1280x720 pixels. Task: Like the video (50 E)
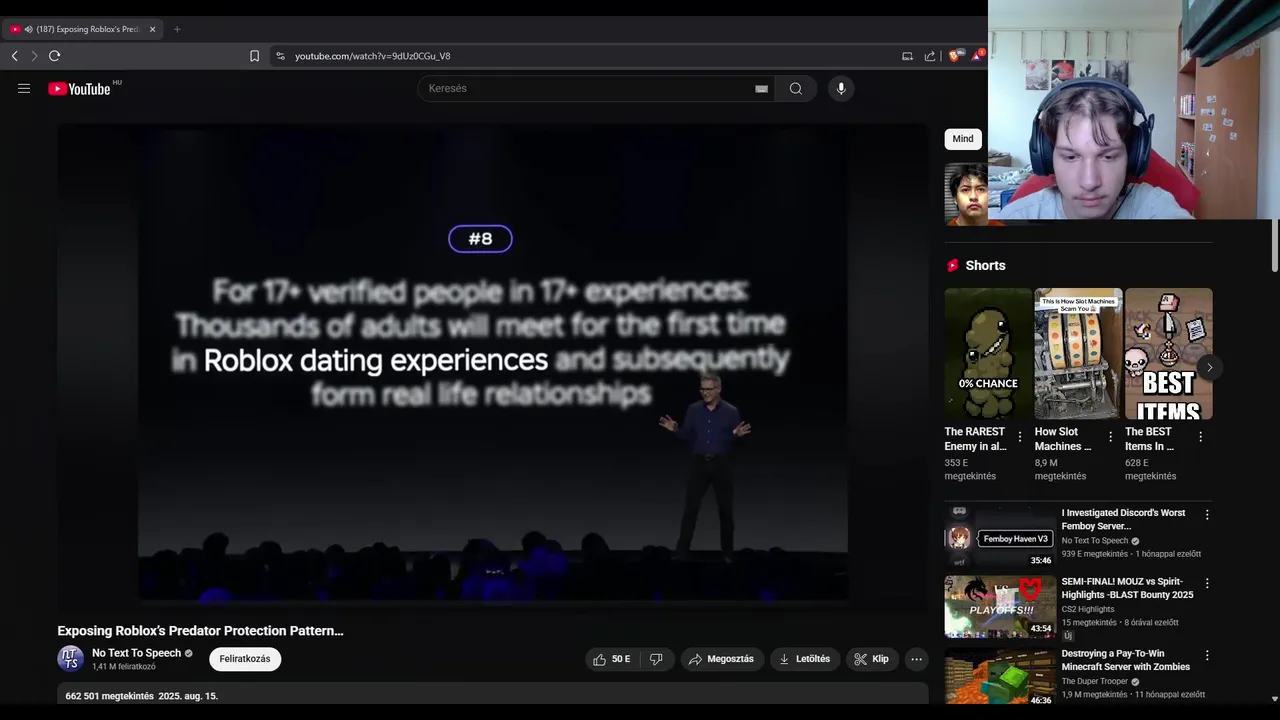(611, 659)
